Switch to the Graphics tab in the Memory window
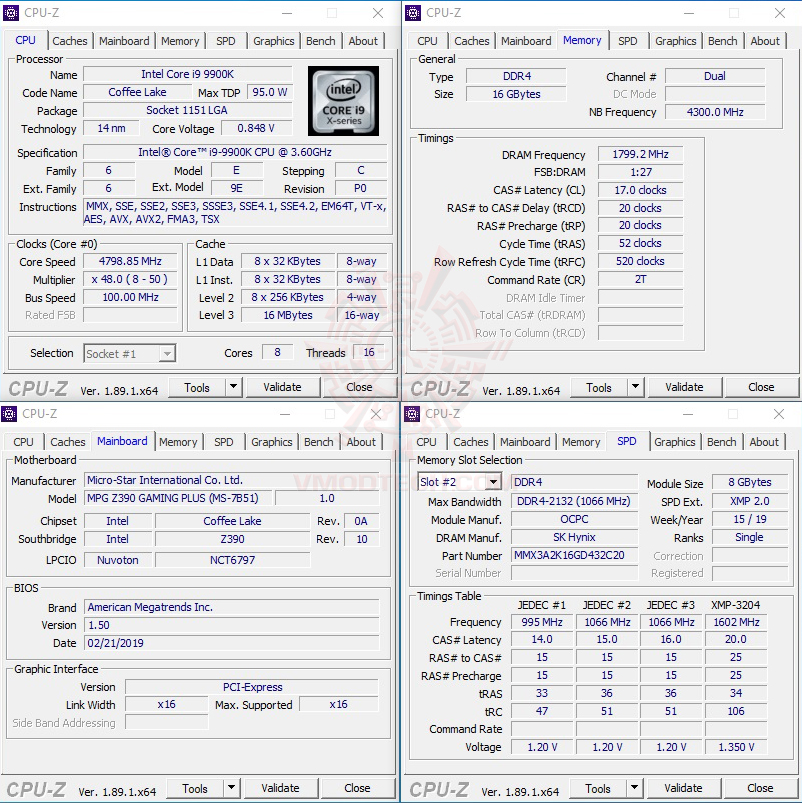This screenshot has width=802, height=803. pyautogui.click(x=675, y=41)
